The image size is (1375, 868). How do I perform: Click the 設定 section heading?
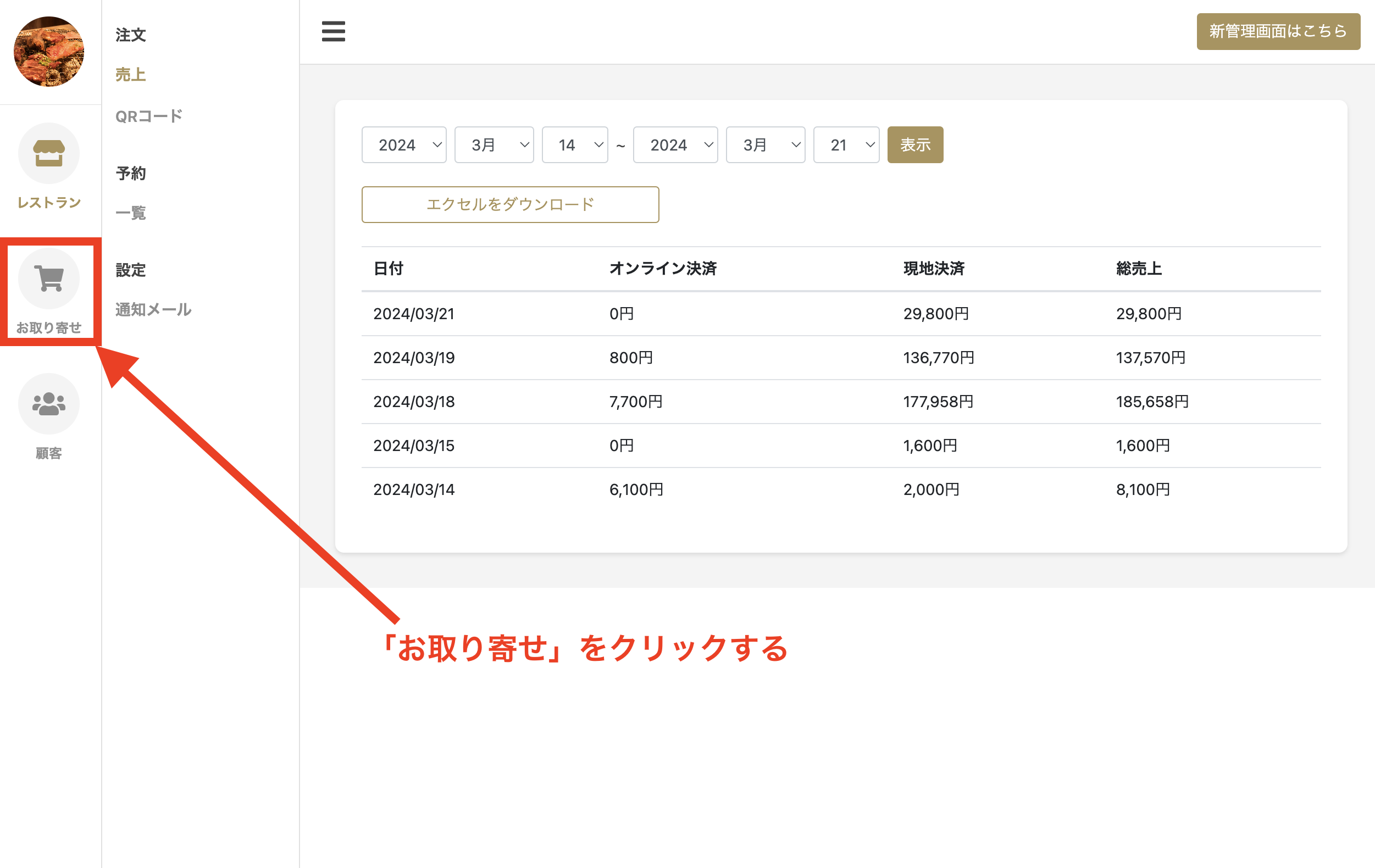click(131, 269)
